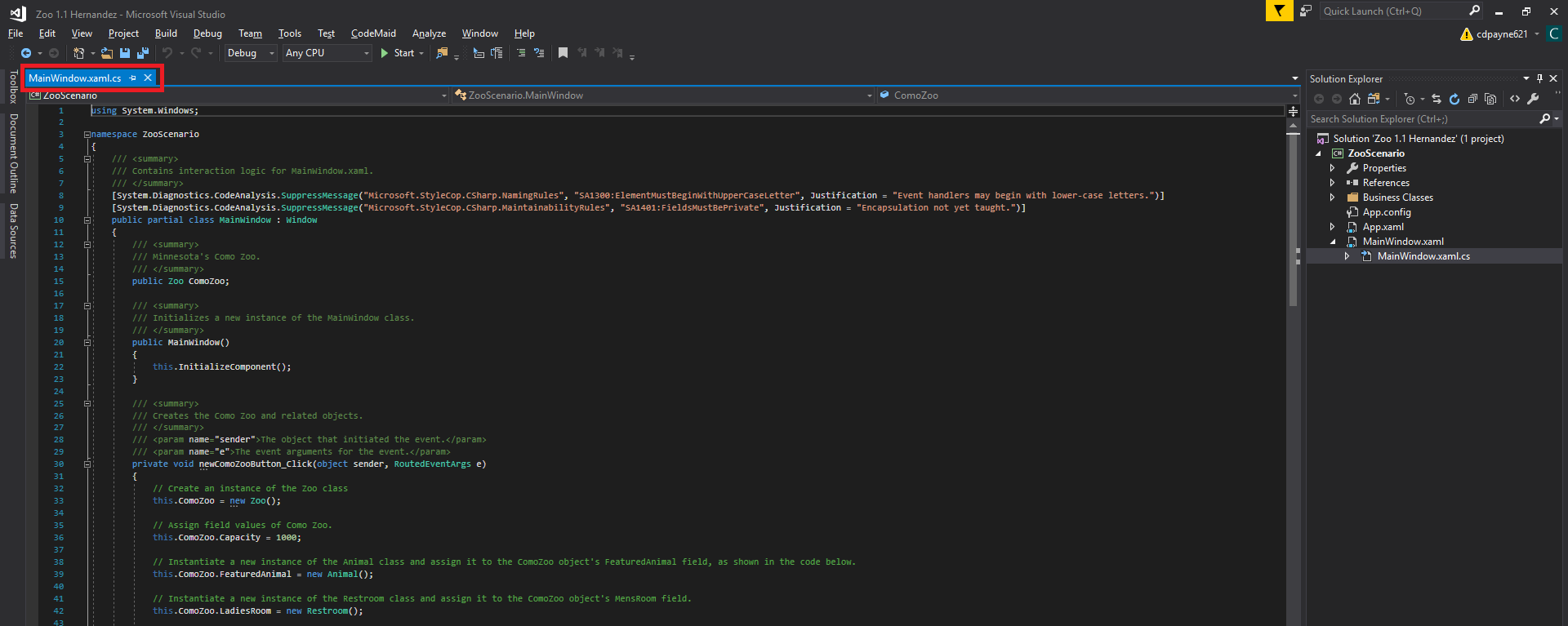Click the Open File folder icon
Image resolution: width=1568 pixels, height=626 pixels.
[x=107, y=53]
